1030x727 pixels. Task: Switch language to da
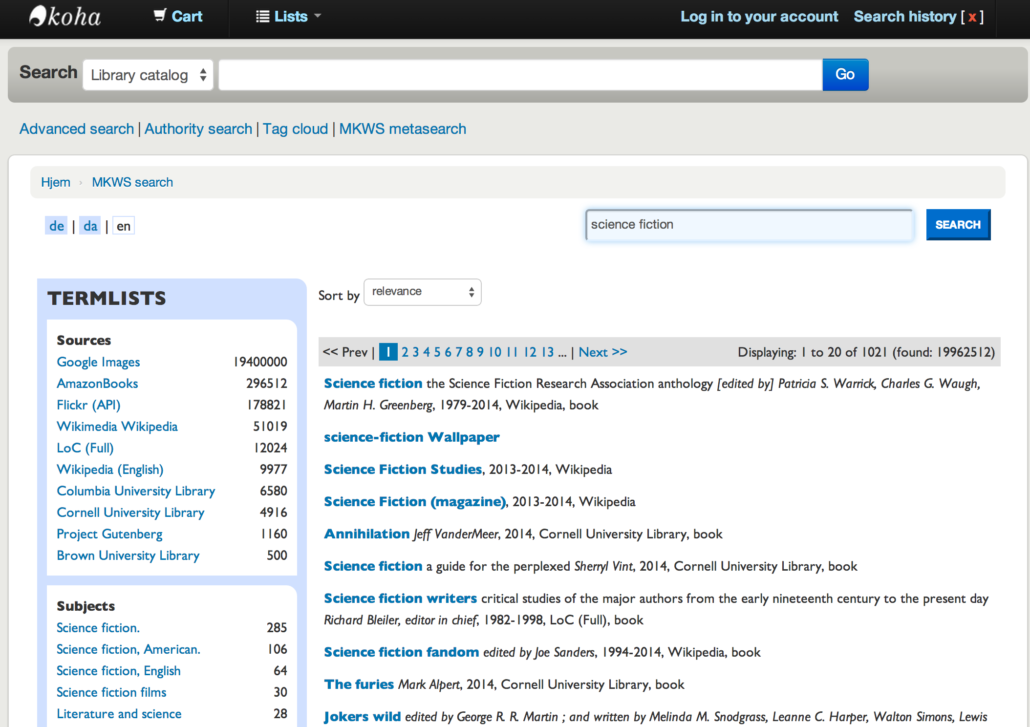90,226
